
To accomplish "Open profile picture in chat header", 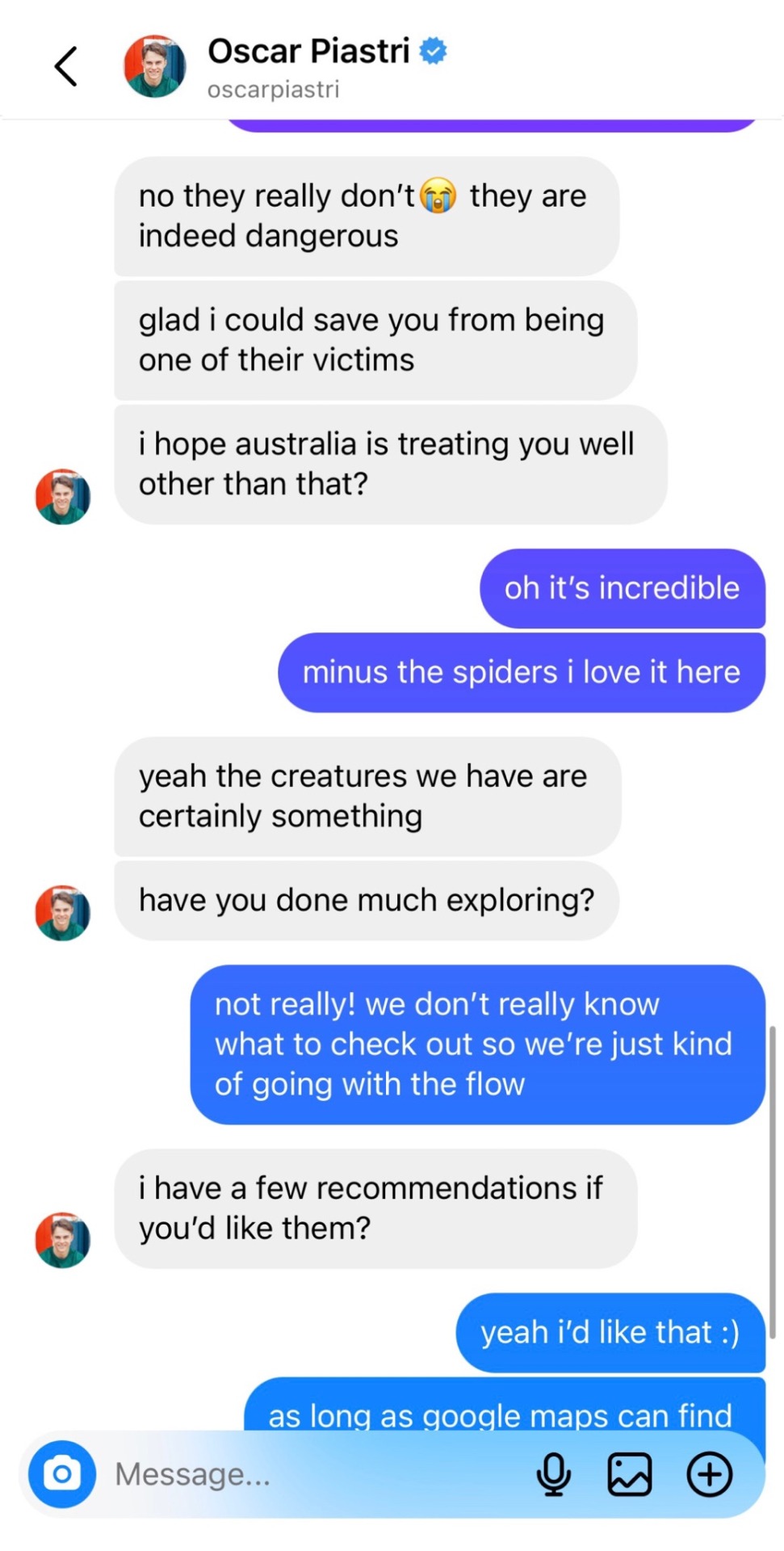I will 154,66.
